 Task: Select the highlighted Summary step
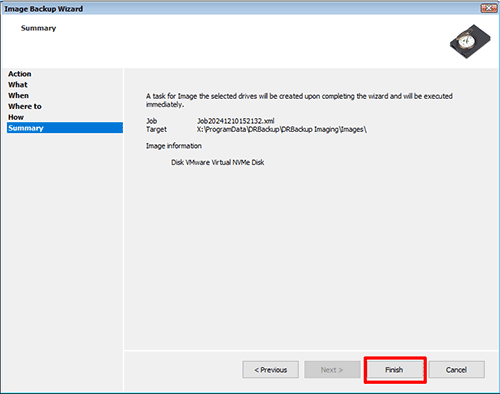65,128
